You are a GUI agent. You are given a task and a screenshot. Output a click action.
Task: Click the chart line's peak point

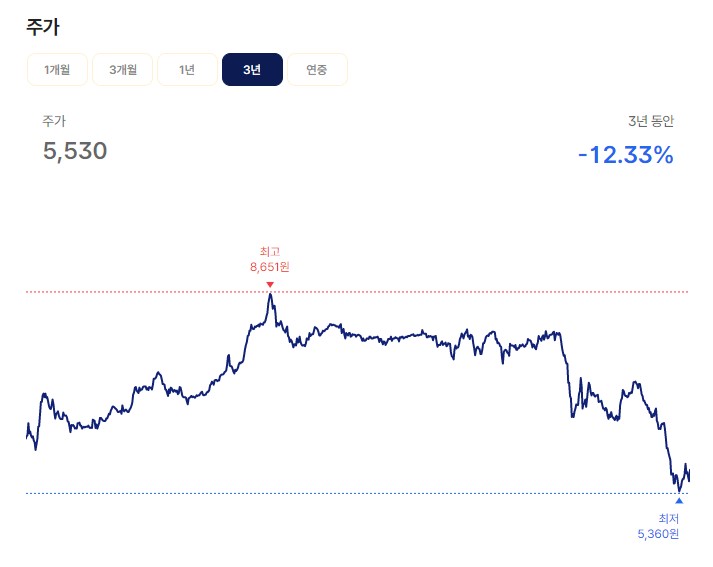270,294
